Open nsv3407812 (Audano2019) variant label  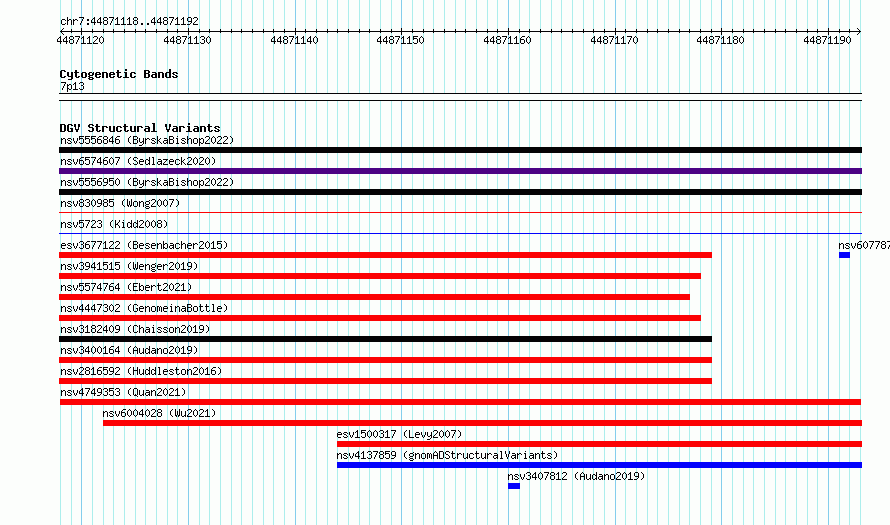tap(576, 476)
